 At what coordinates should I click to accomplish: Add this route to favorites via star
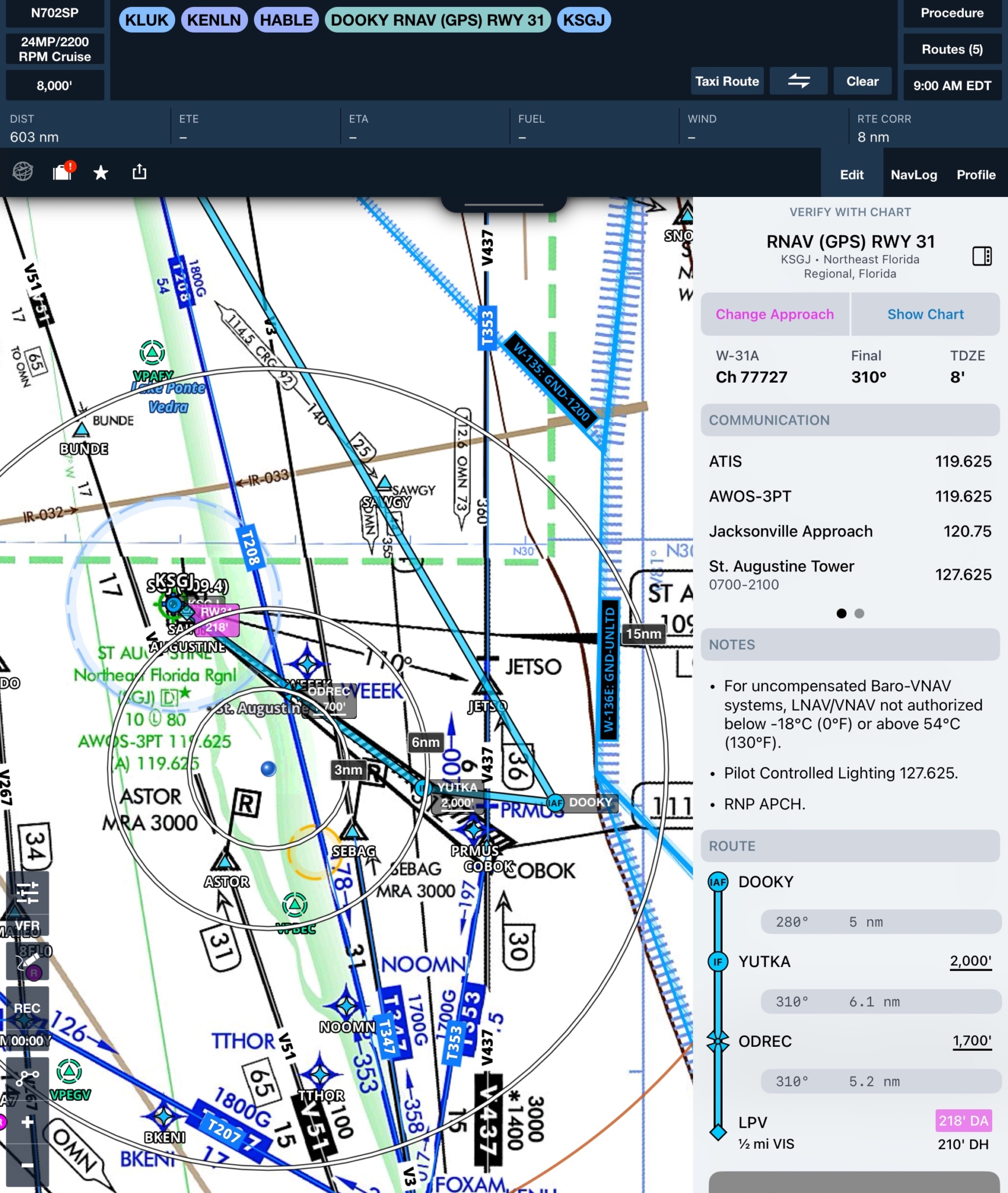pos(101,172)
